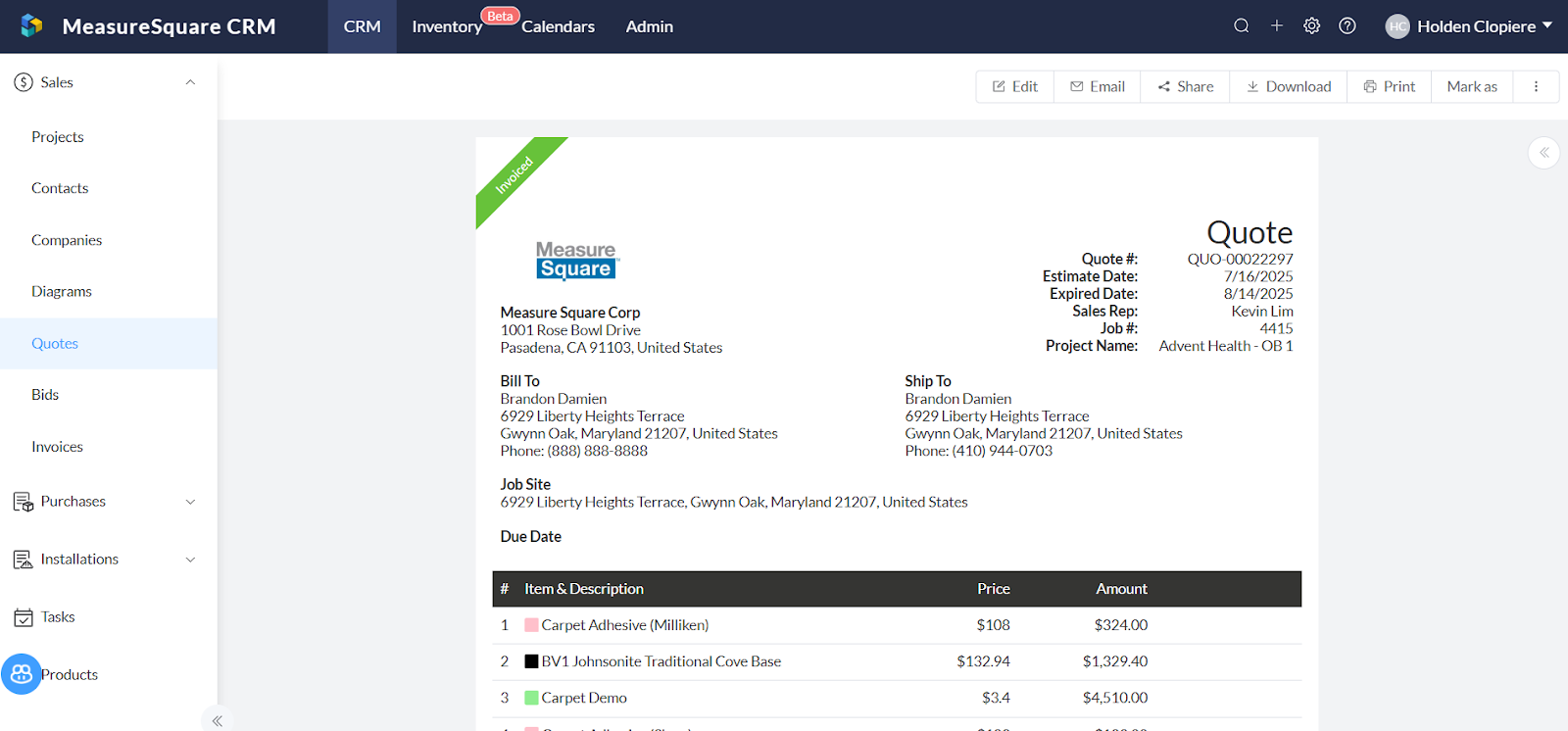Collapse the Sales section chevron
Image resolution: width=1568 pixels, height=731 pixels.
pos(190,82)
